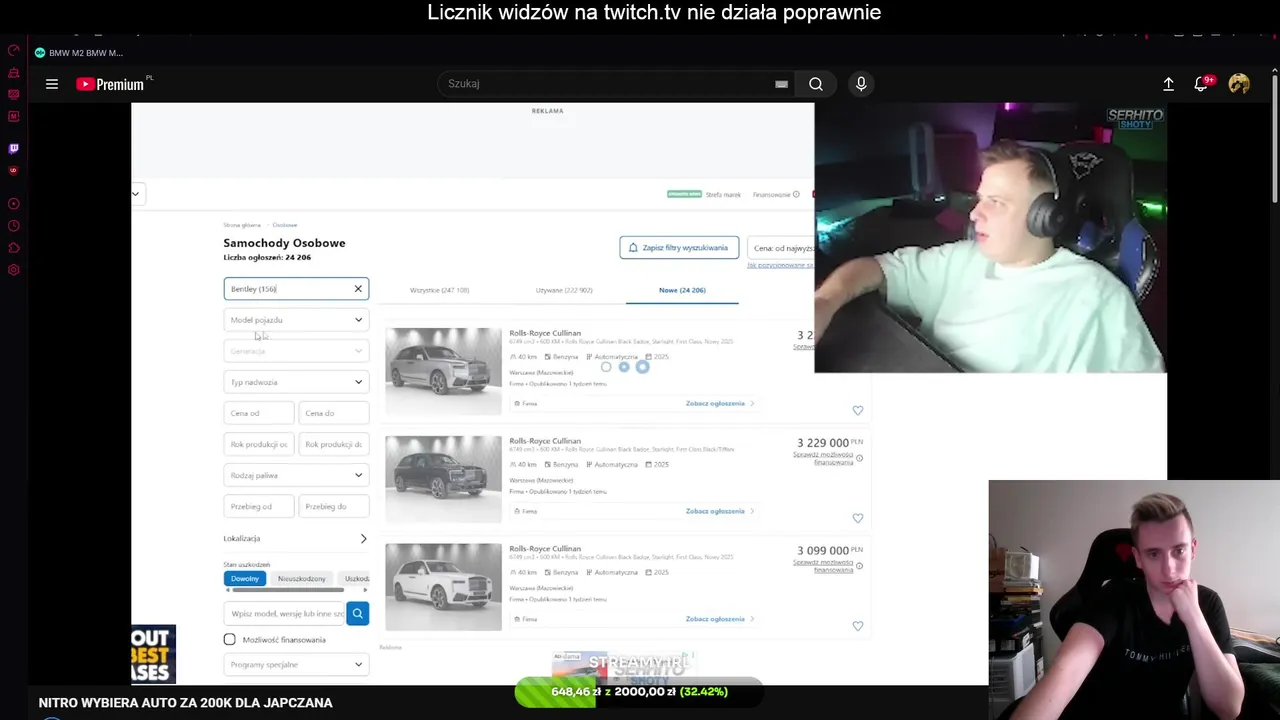
Task: Expand the Rodzaj paliwa dropdown
Action: coord(296,475)
